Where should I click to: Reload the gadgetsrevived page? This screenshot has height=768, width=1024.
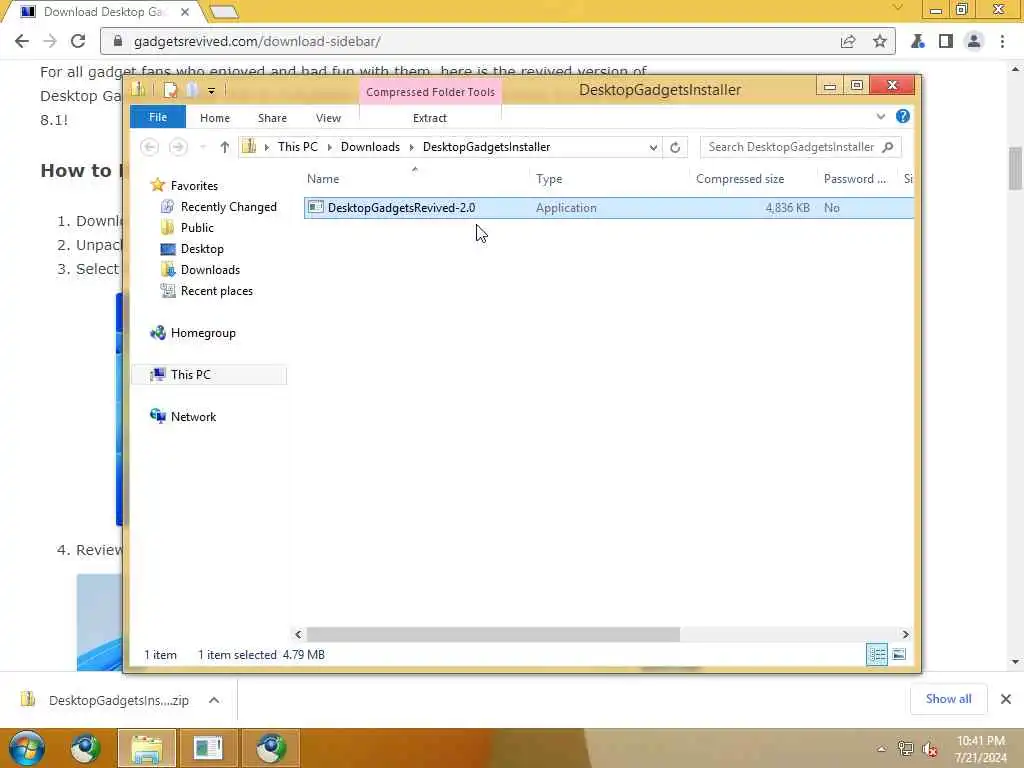click(78, 41)
